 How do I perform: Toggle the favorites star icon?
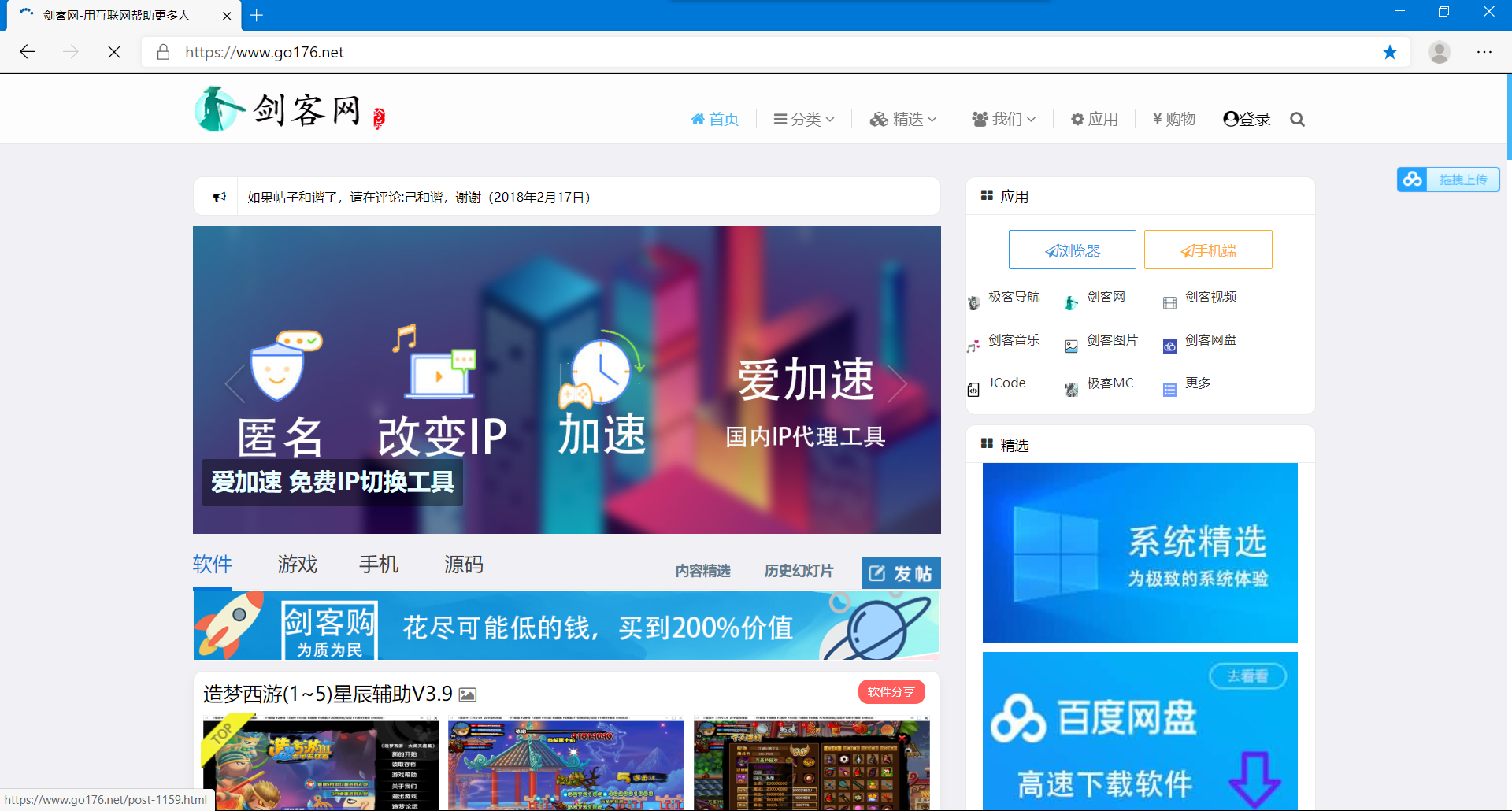pyautogui.click(x=1390, y=52)
